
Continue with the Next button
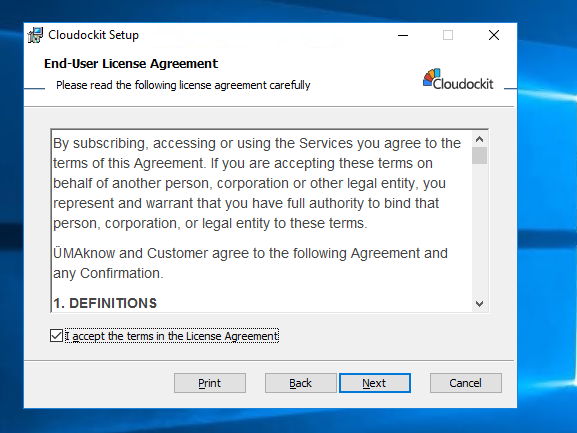[375, 383]
